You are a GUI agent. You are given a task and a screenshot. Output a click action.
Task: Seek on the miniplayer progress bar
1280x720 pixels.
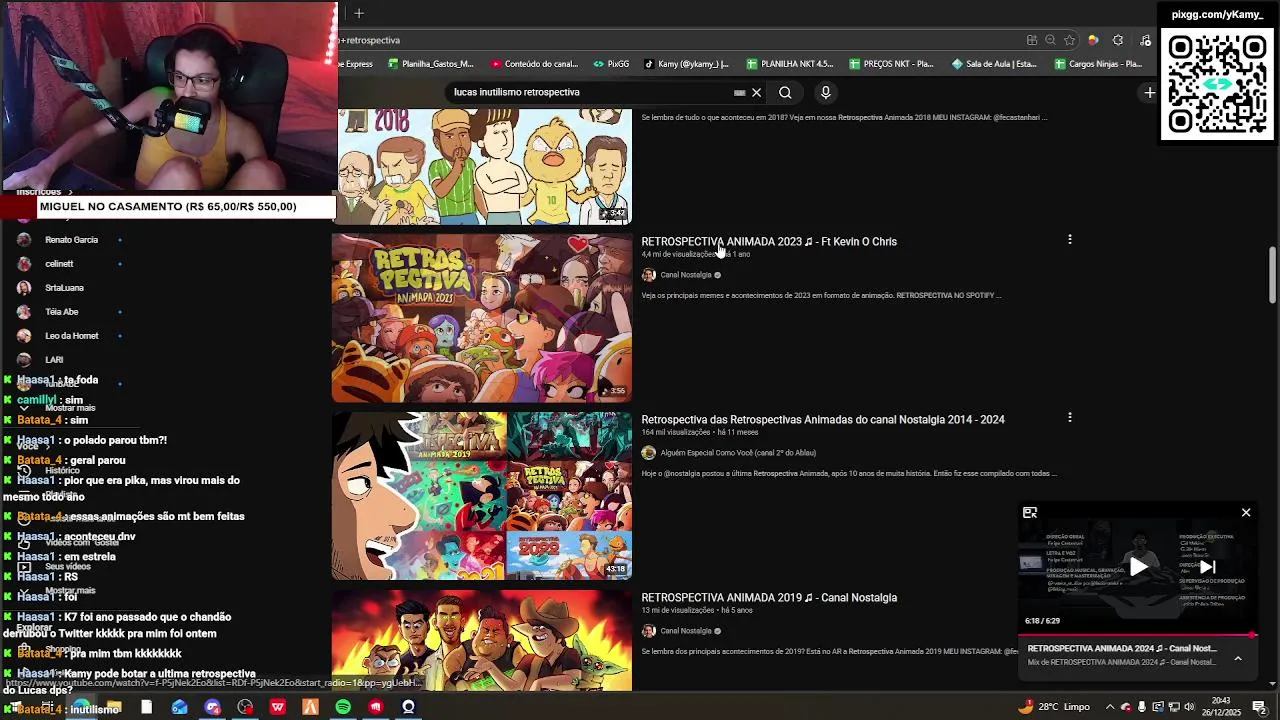click(x=1138, y=634)
